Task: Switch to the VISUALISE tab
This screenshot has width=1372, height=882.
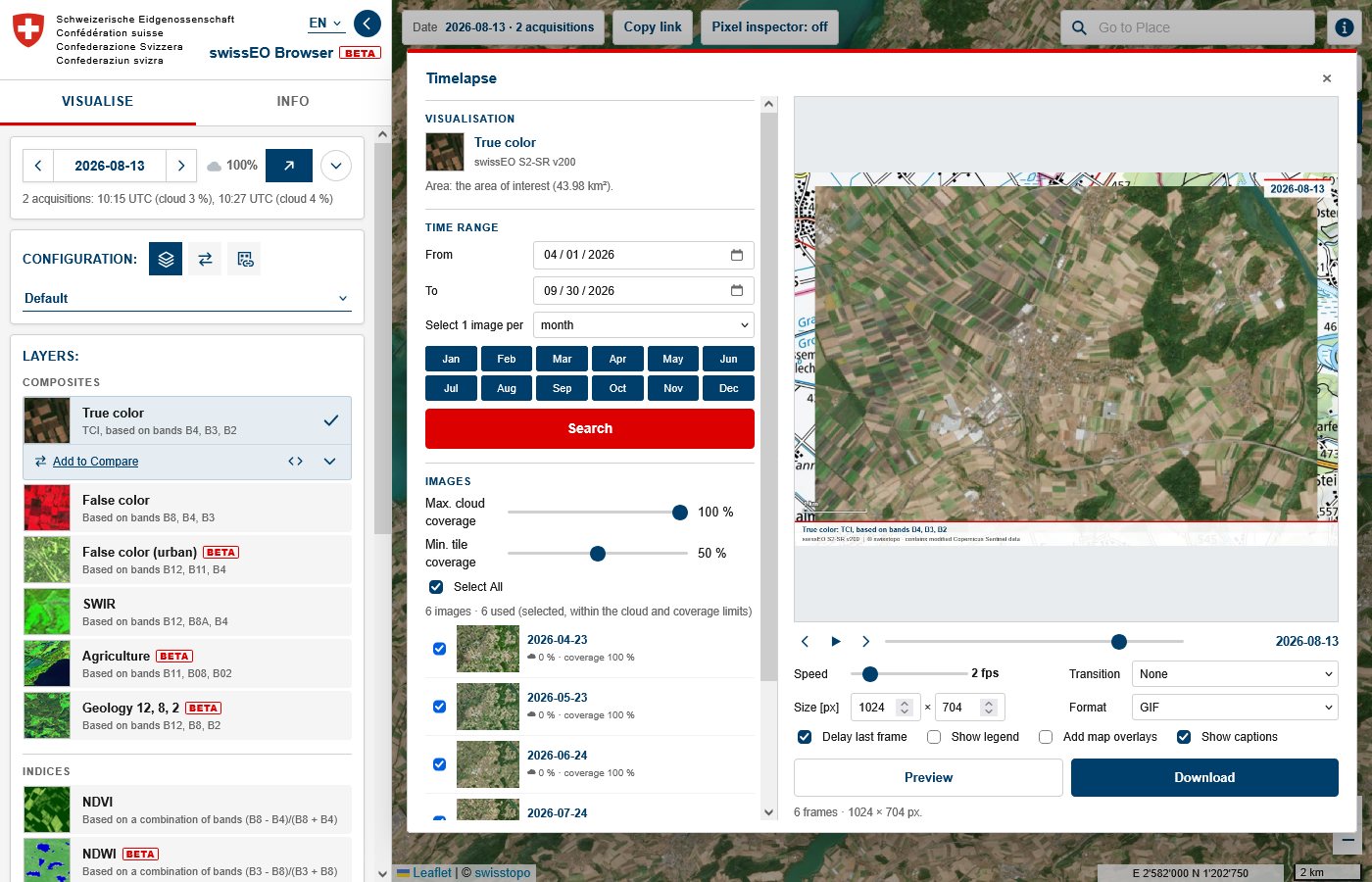Action: pyautogui.click(x=98, y=102)
